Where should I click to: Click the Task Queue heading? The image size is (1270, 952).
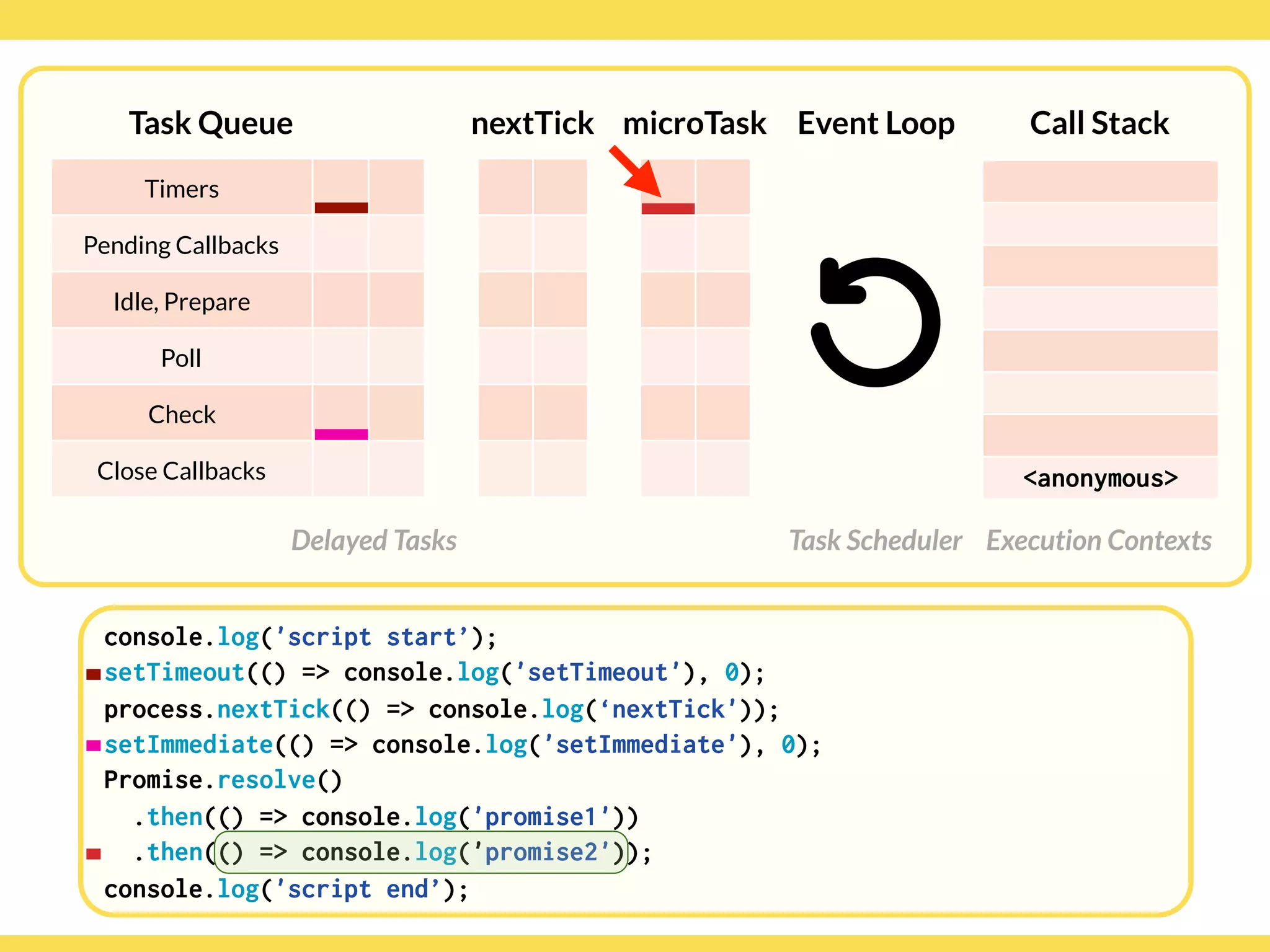211,123
